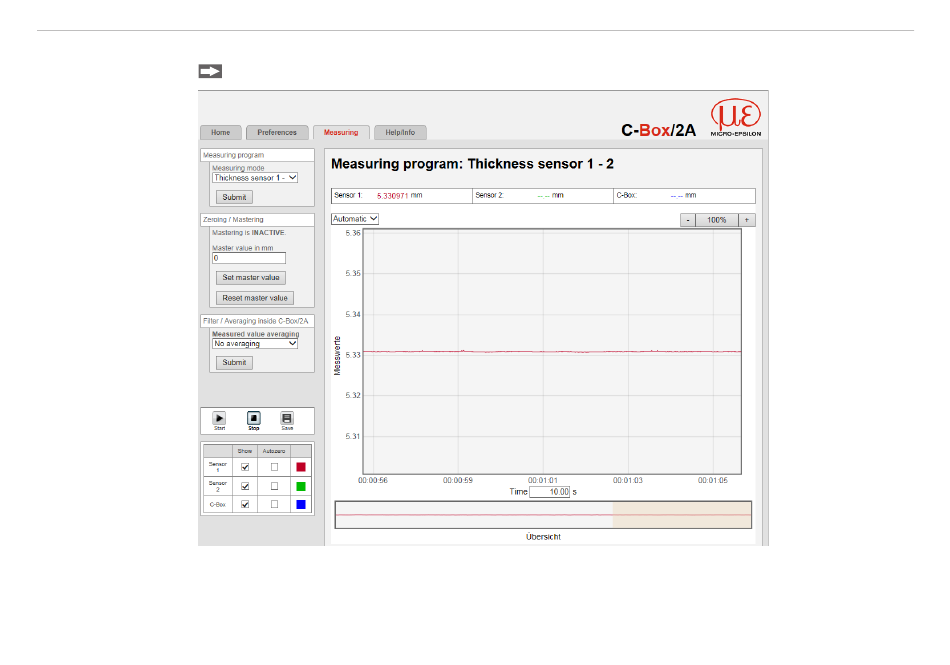Open the Help/Info tab
Viewport: 950px width, 665px height.
tap(400, 133)
